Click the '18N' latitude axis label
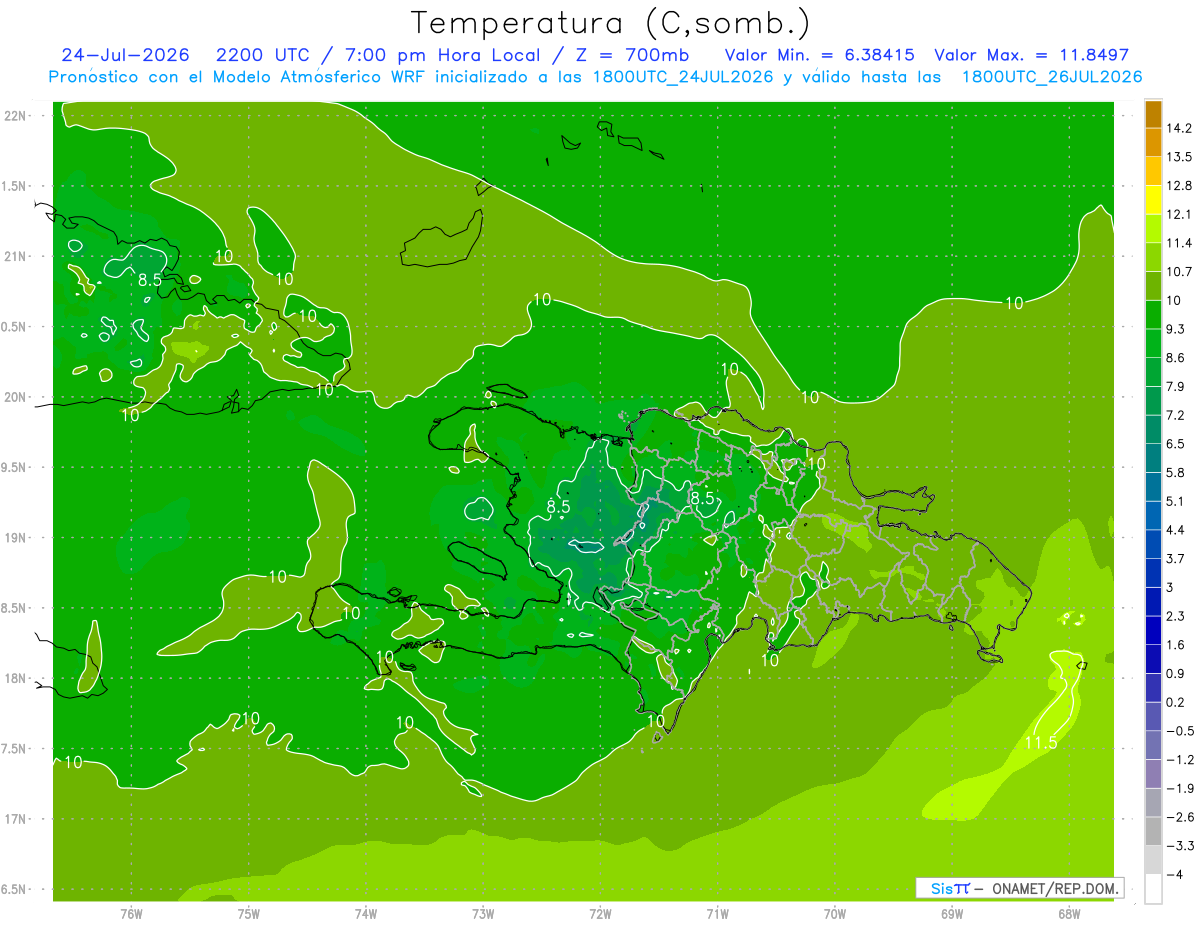Viewport: 1200px width, 927px height. point(16,678)
